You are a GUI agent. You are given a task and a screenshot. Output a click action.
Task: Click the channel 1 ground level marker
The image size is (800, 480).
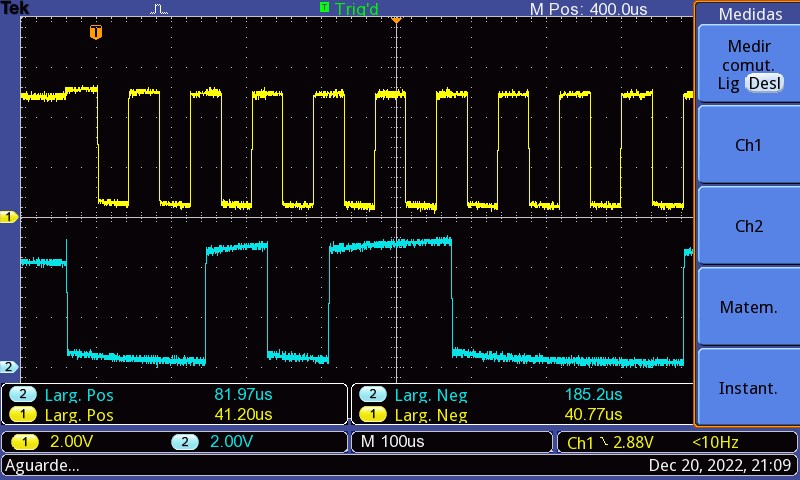tap(9, 217)
